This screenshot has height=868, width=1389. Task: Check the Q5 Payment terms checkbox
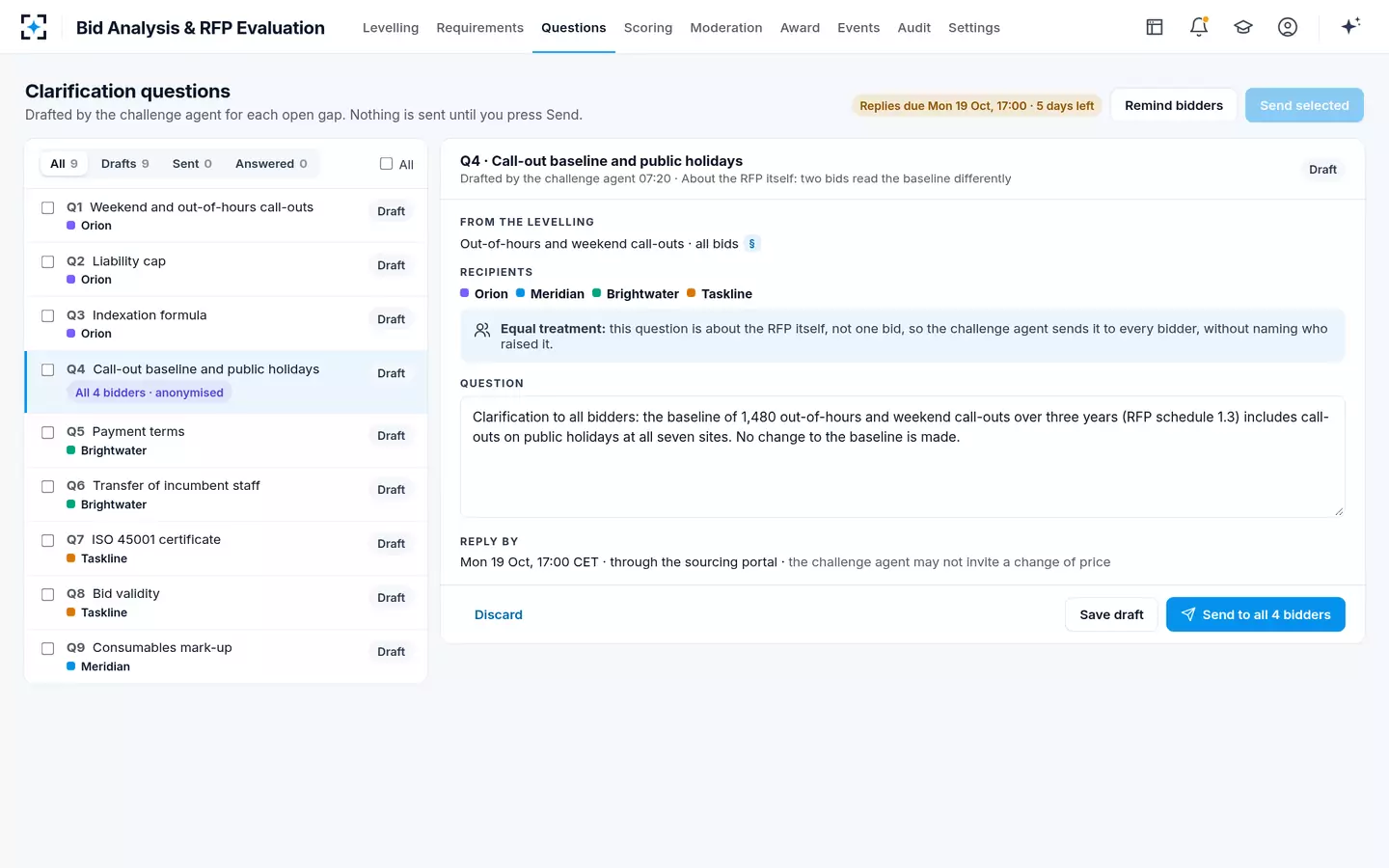pyautogui.click(x=47, y=432)
